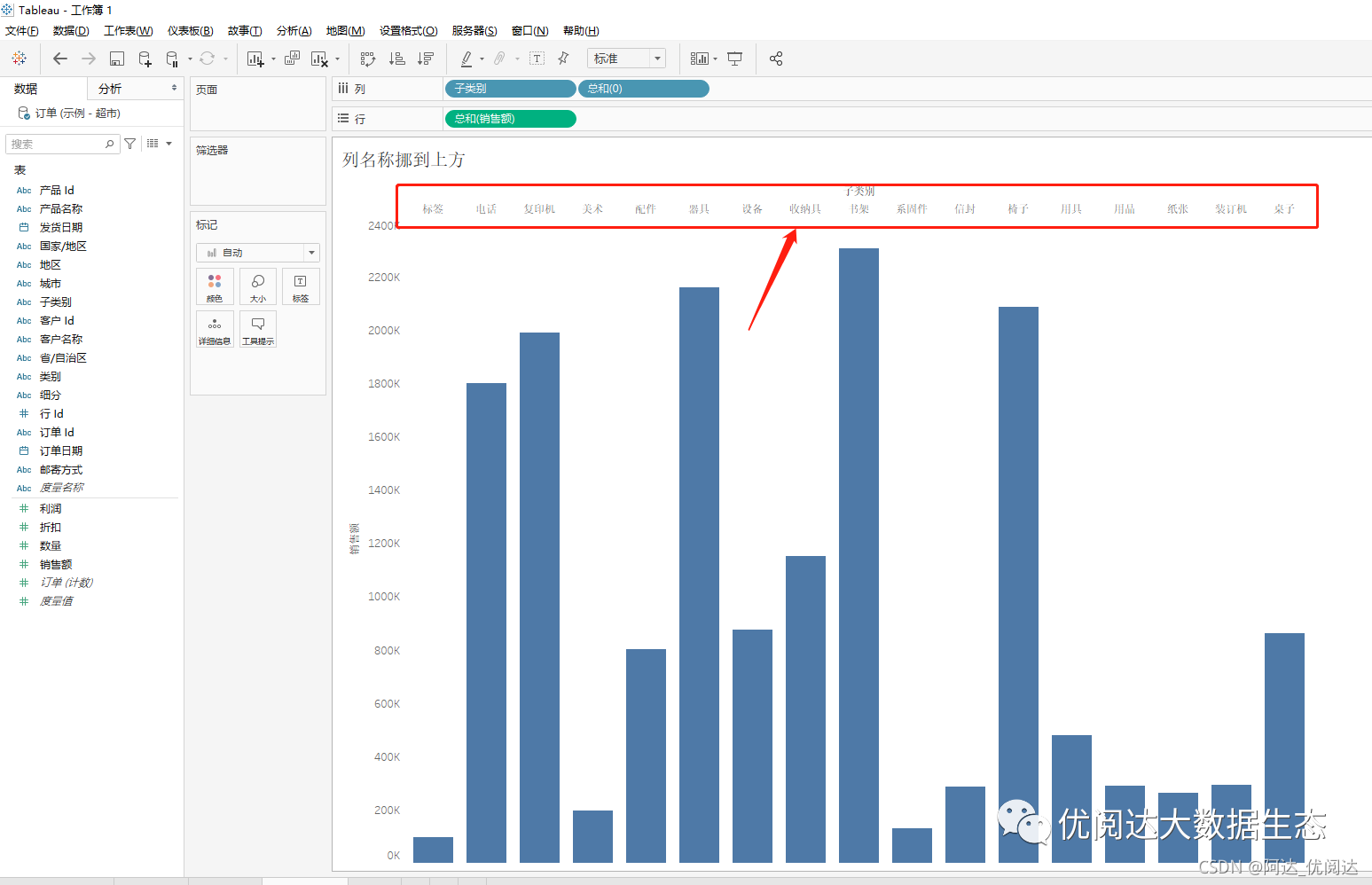
Task: Create a new worksheet icon
Action: (x=255, y=59)
